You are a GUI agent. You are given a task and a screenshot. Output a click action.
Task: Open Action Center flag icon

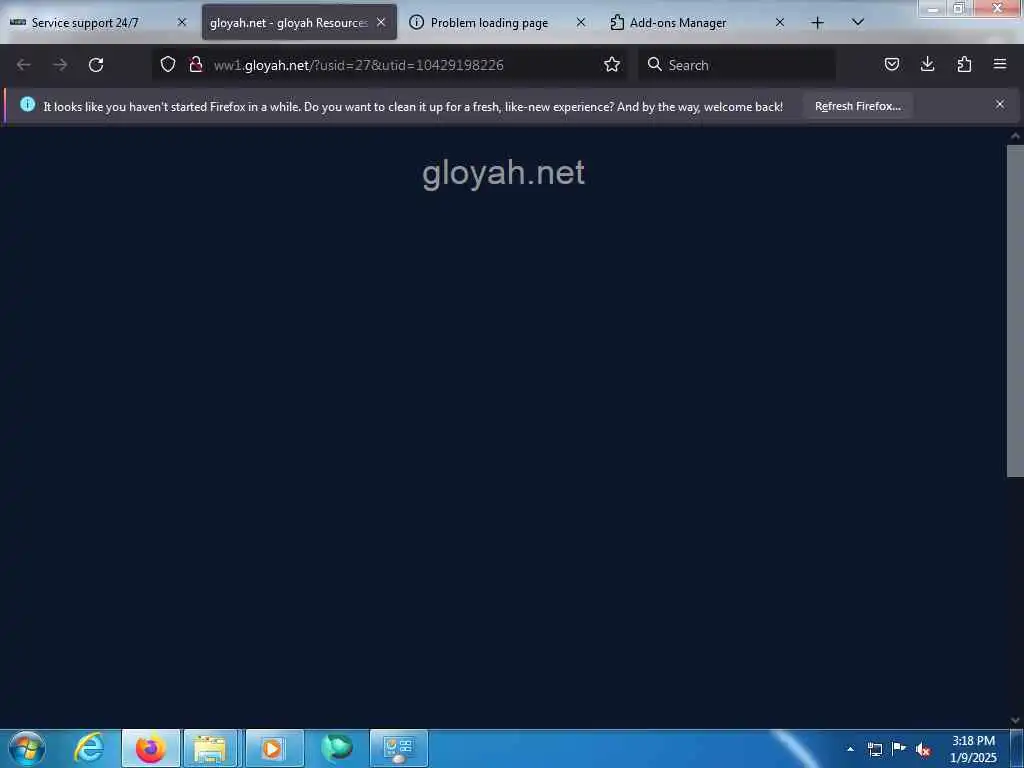(x=899, y=749)
